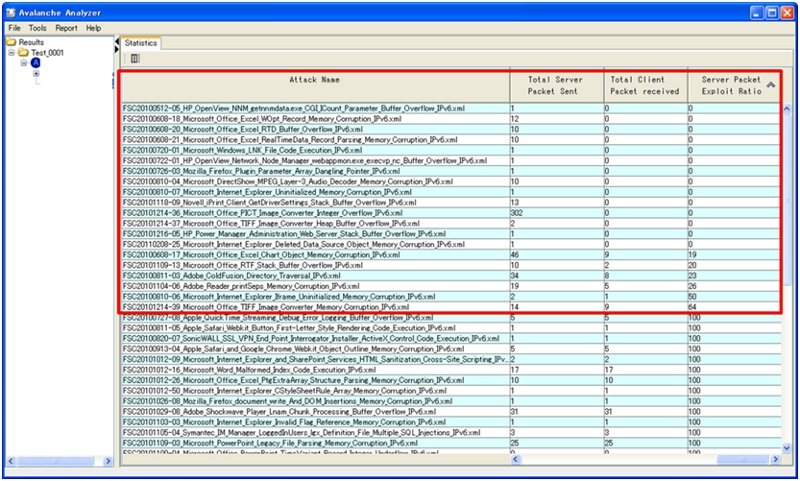This screenshot has width=800, height=481.
Task: Select SonicWALL_SSL_VPN_End_Point_Interrogator row
Action: point(451,338)
